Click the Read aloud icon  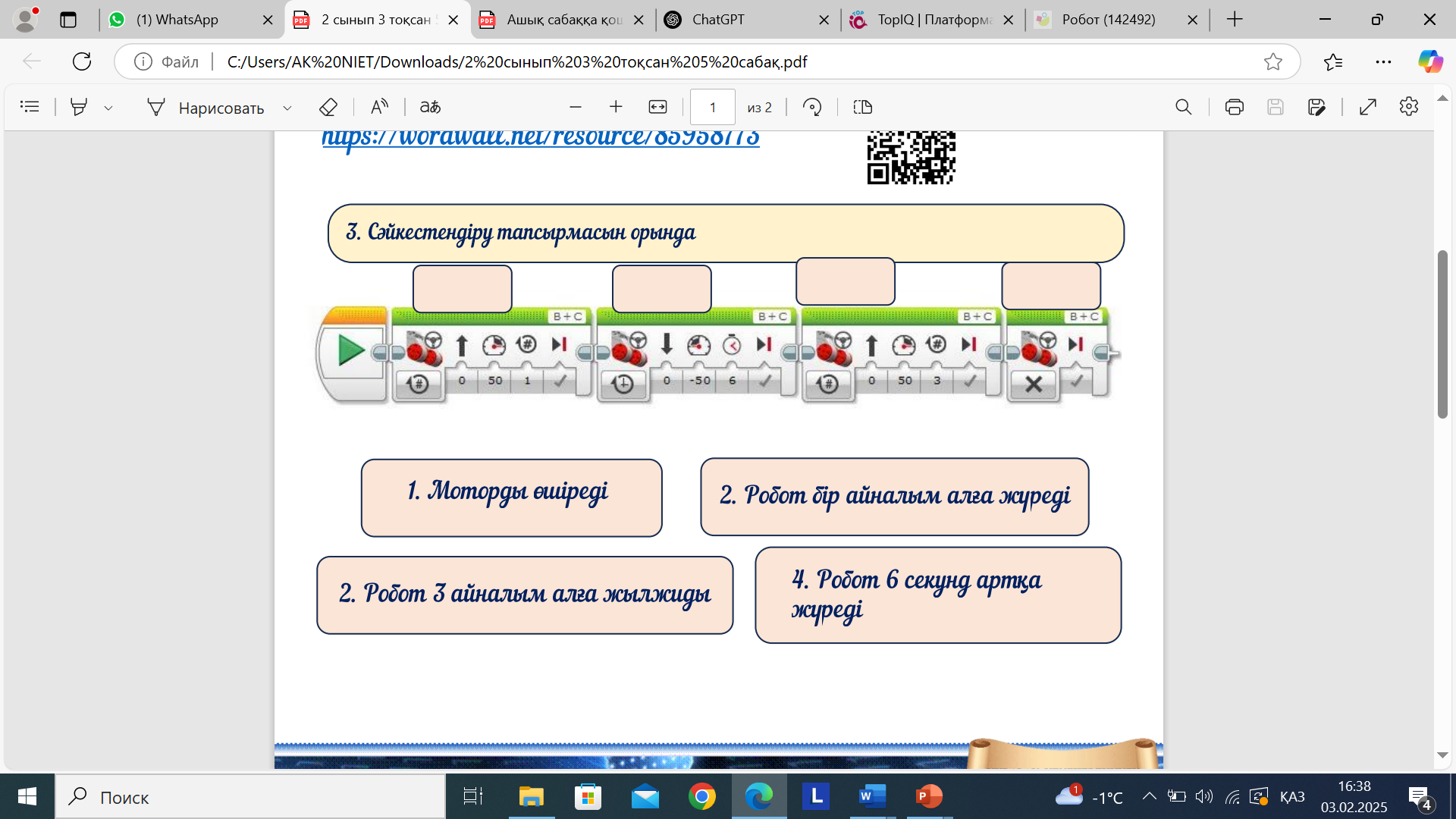[x=379, y=107]
